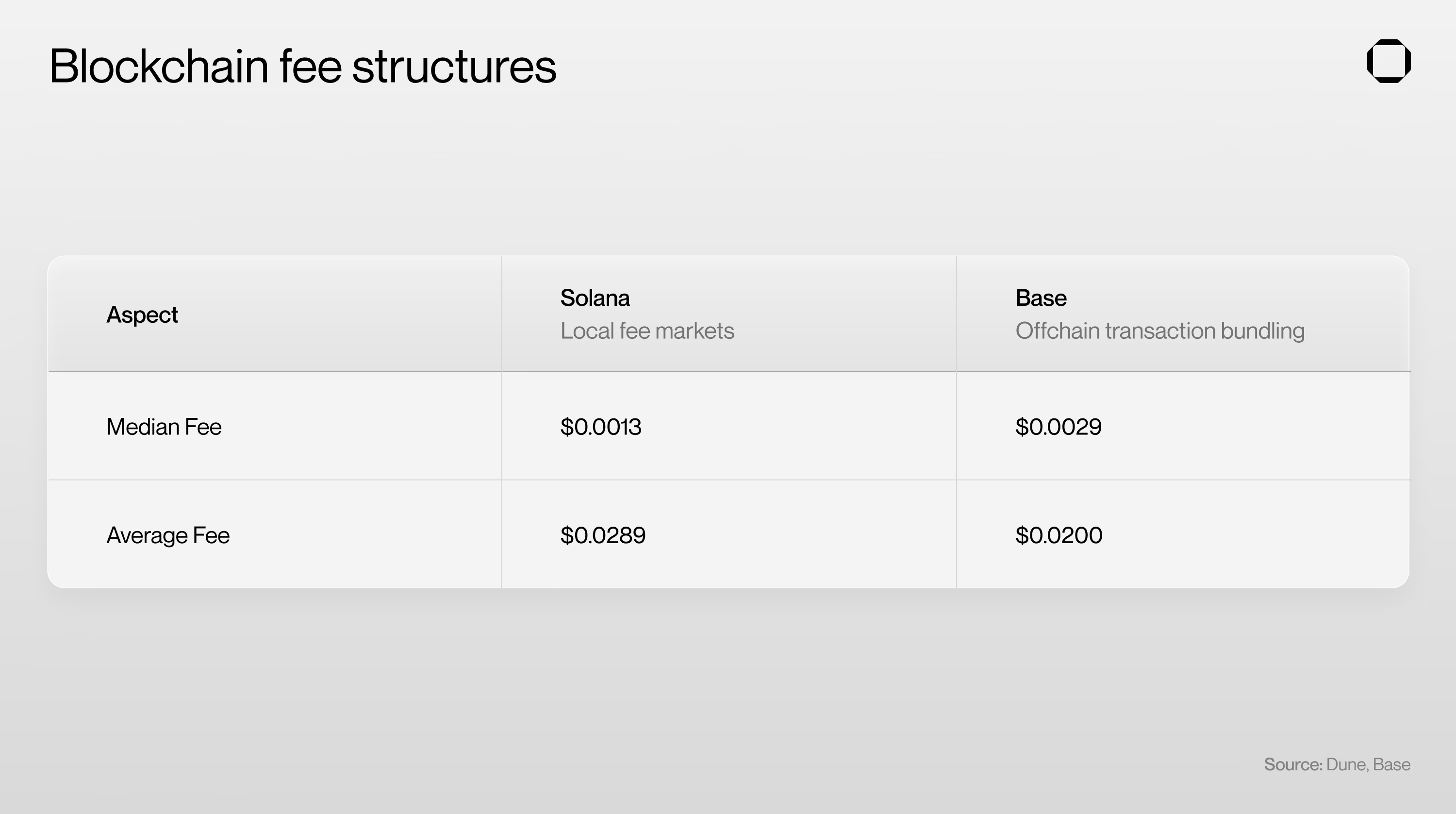Select the "Aspect" column header
The height and width of the screenshot is (814, 1456).
pos(142,315)
